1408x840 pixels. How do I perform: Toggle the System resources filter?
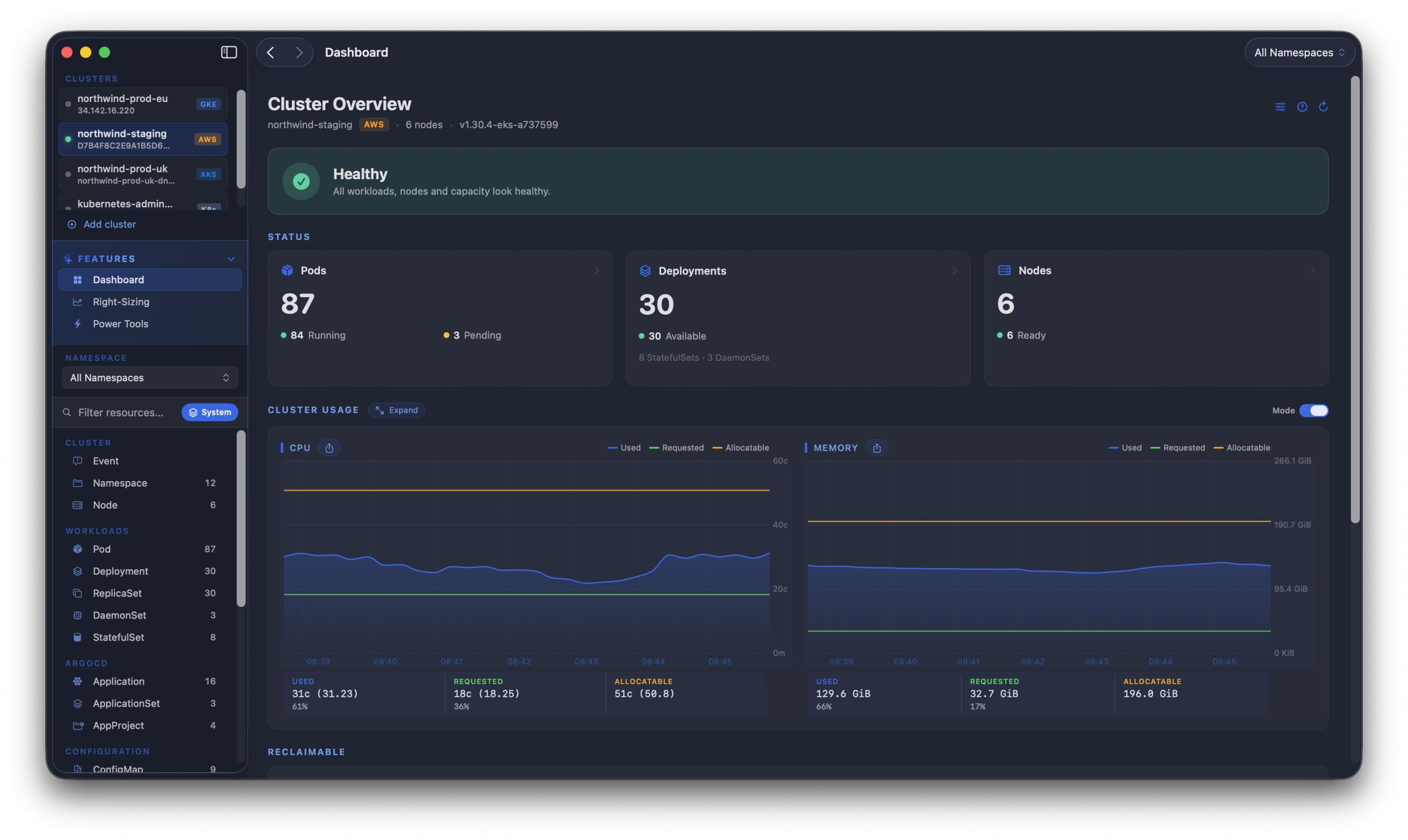point(209,412)
